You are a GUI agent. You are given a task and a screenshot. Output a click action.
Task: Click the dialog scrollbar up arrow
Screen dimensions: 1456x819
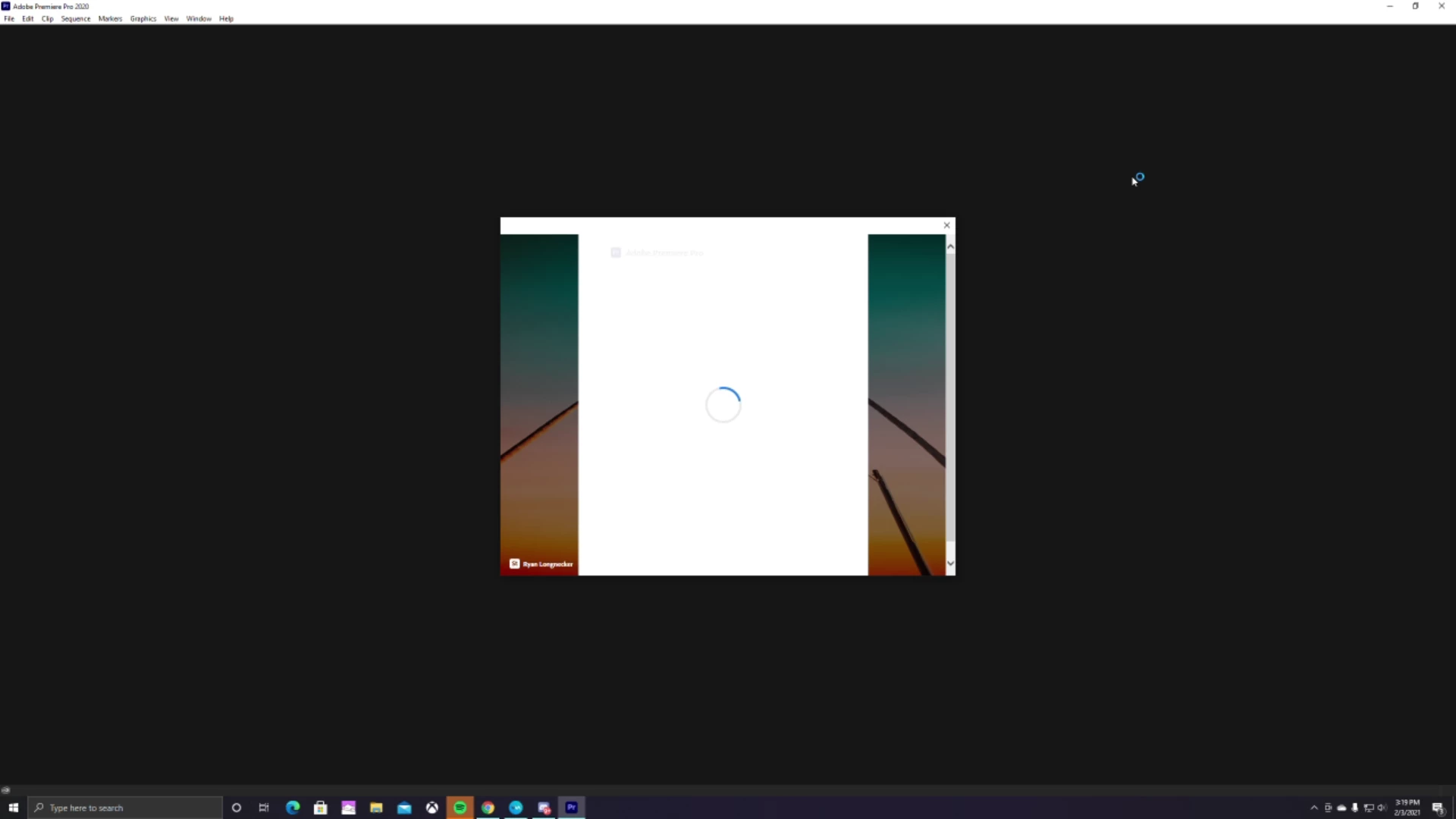pos(950,247)
